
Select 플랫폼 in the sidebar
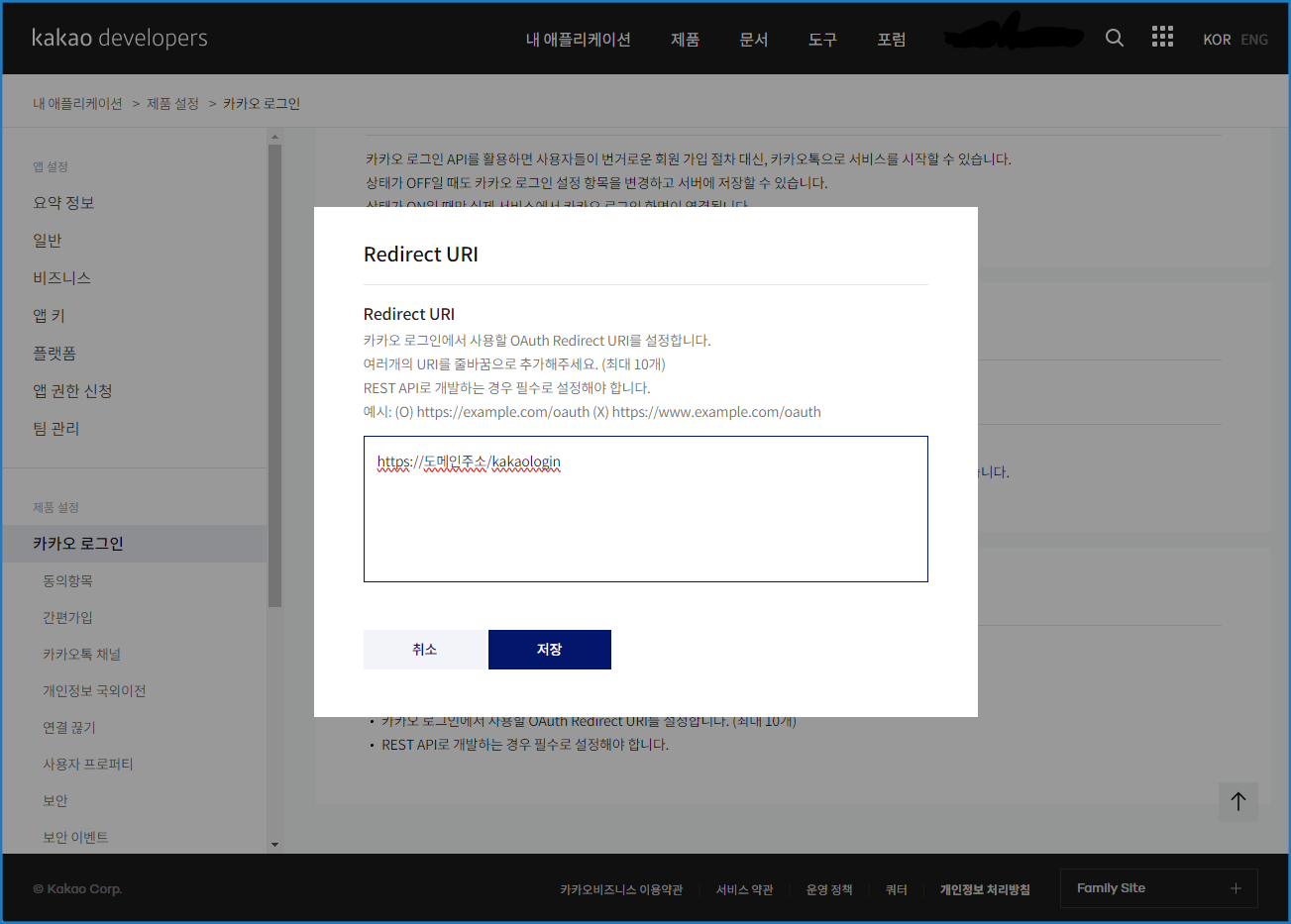[54, 354]
